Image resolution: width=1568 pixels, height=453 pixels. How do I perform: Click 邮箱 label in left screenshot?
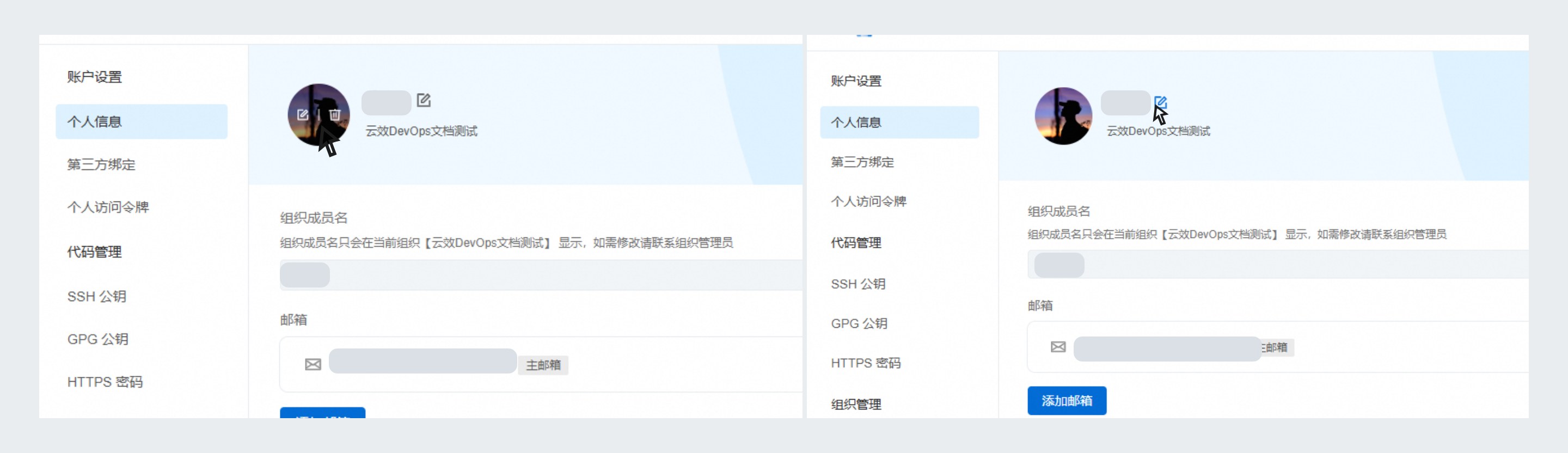[293, 320]
